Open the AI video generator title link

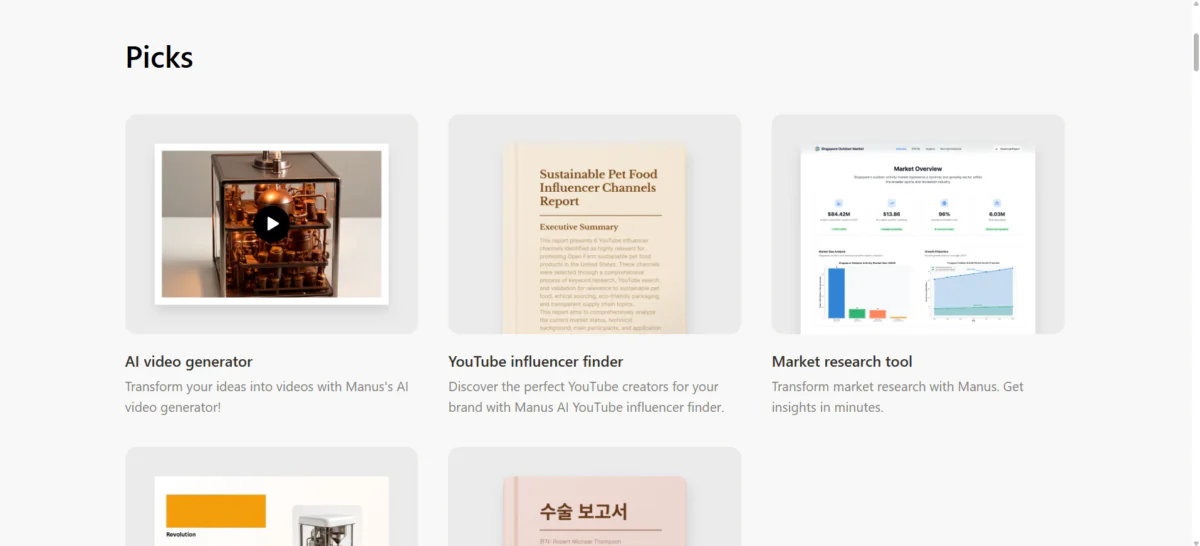pos(188,362)
